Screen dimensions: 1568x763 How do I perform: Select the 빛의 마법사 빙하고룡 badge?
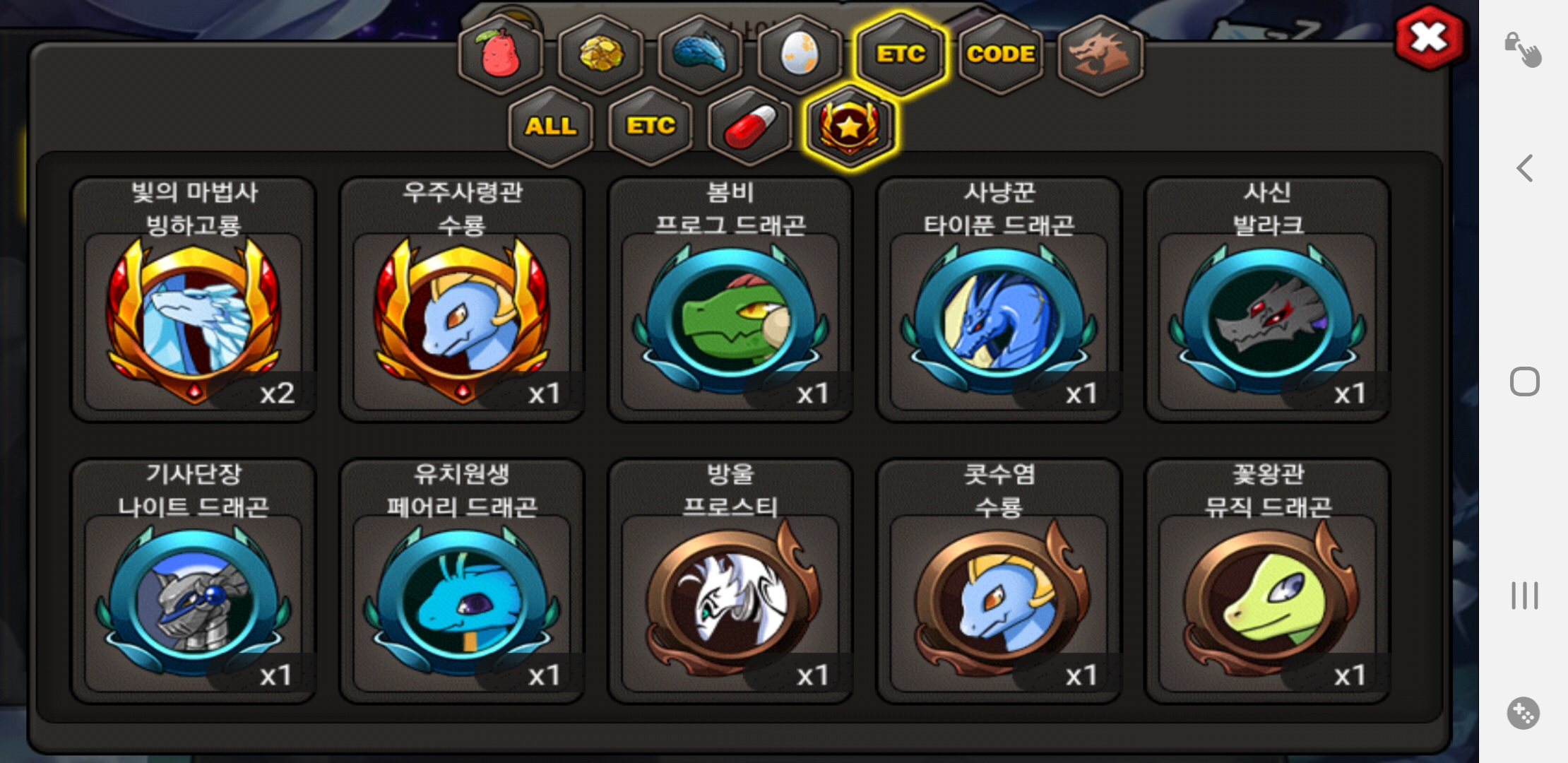tap(194, 300)
